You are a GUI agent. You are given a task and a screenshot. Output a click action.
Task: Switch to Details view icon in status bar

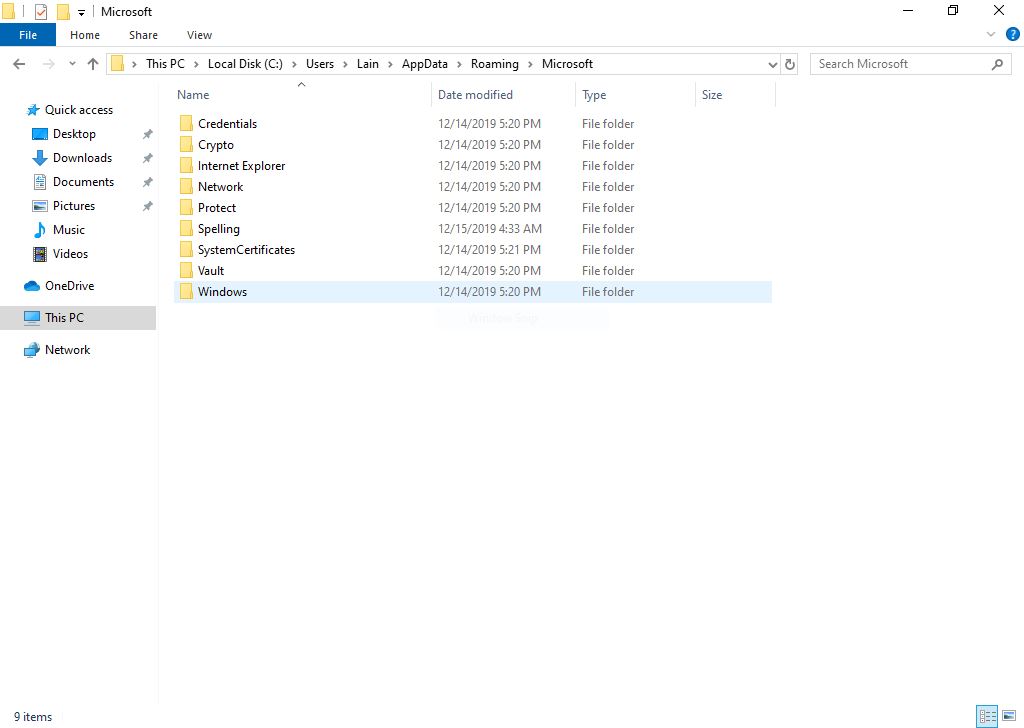pos(987,716)
